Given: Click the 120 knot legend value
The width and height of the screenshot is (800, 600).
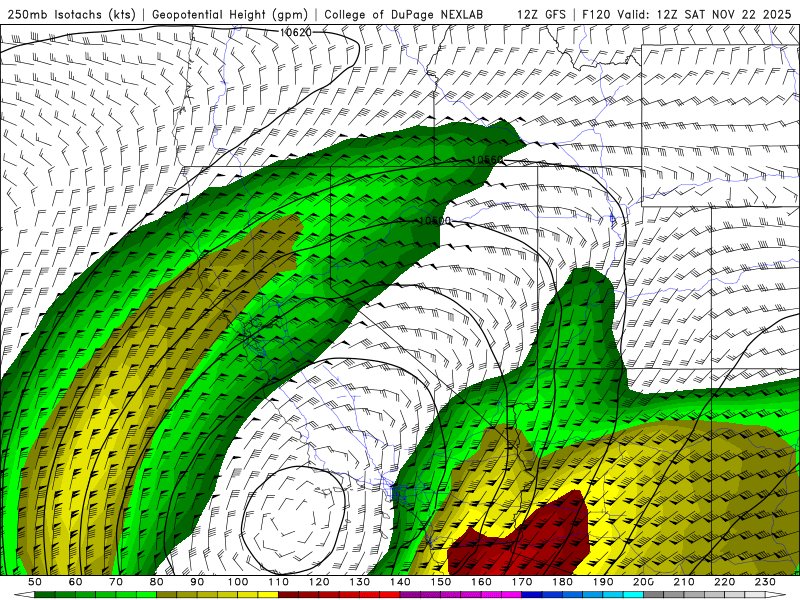Looking at the screenshot, I should (x=319, y=582).
